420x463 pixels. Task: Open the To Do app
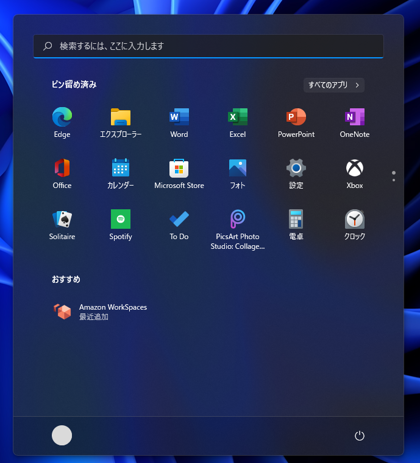coord(179,225)
